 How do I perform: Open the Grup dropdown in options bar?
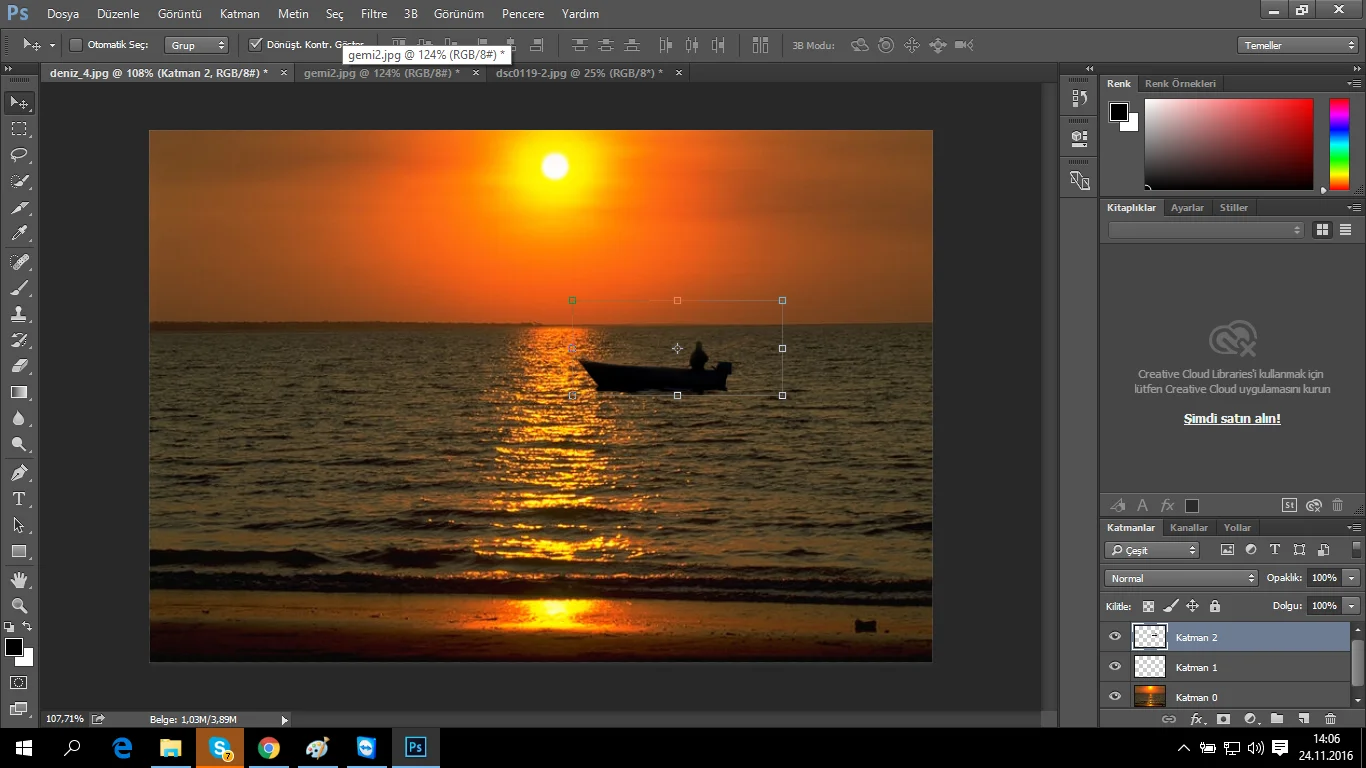[197, 45]
